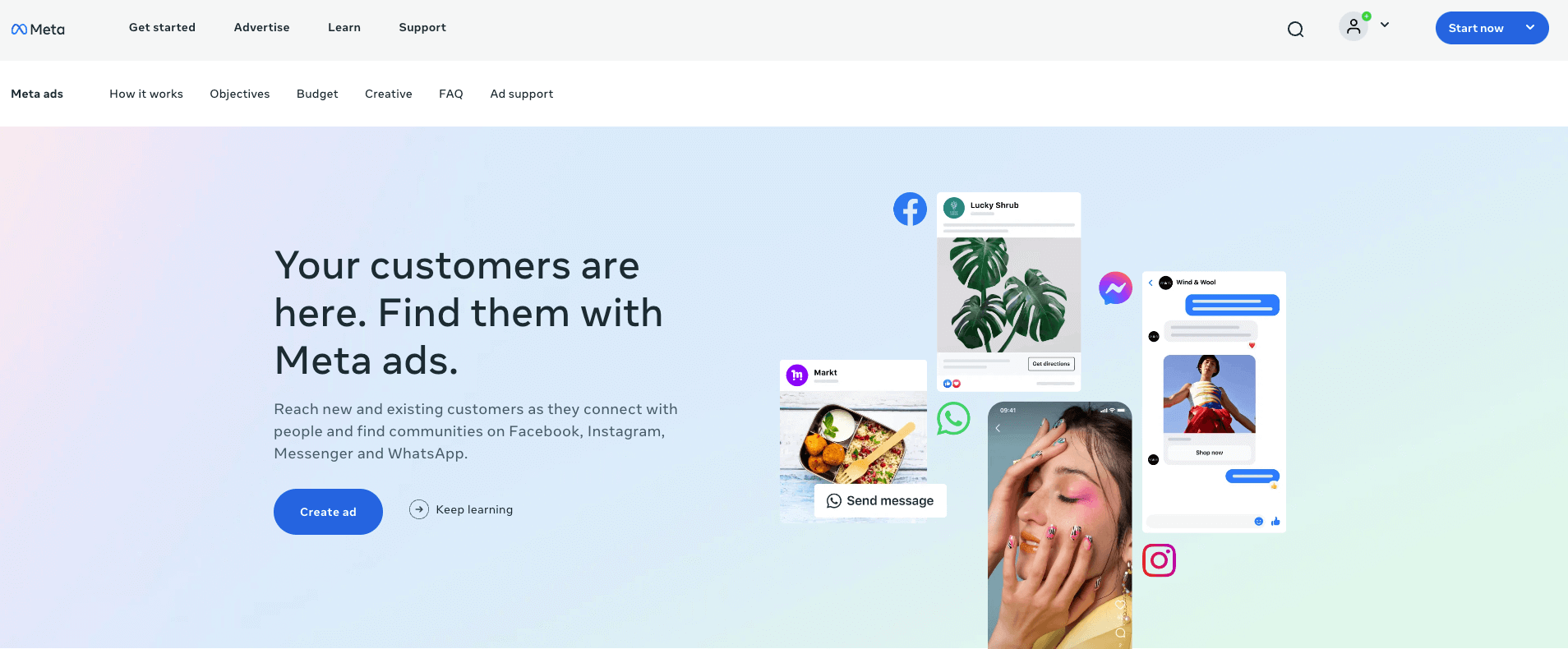Screen dimensions: 1568x649
Task: Click the Send message WhatsApp button
Action: pyautogui.click(x=880, y=500)
